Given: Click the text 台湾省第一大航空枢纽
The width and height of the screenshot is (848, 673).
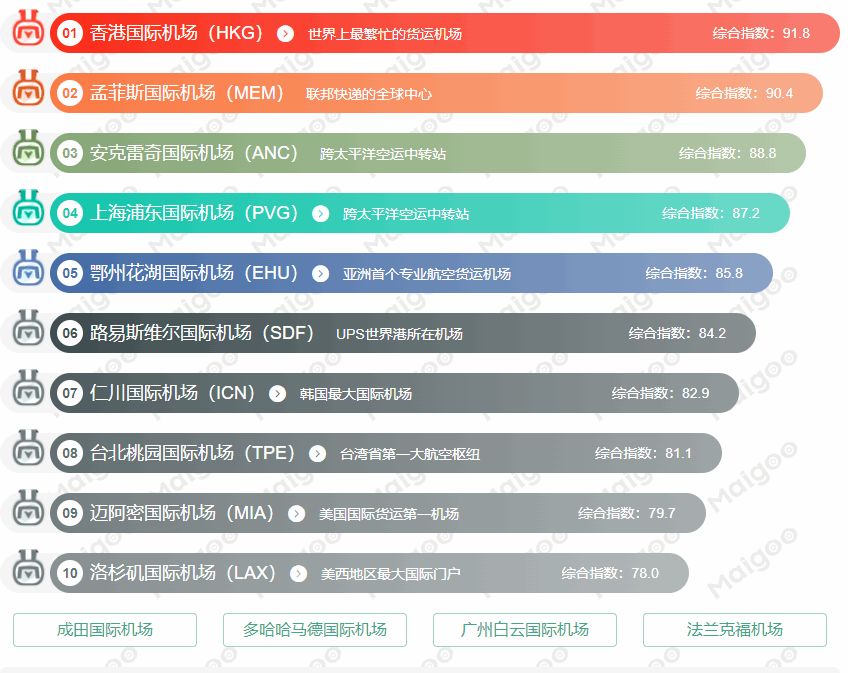Looking at the screenshot, I should tap(410, 454).
